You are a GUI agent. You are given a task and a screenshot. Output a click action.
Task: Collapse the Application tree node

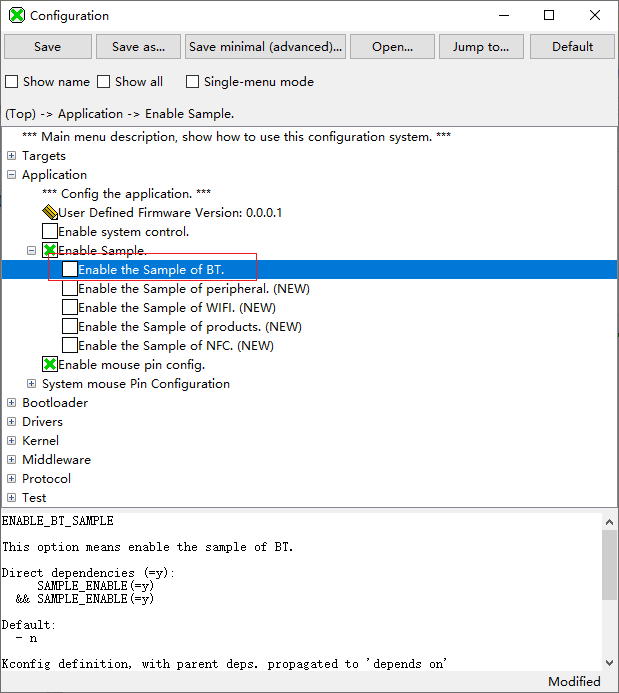[12, 175]
